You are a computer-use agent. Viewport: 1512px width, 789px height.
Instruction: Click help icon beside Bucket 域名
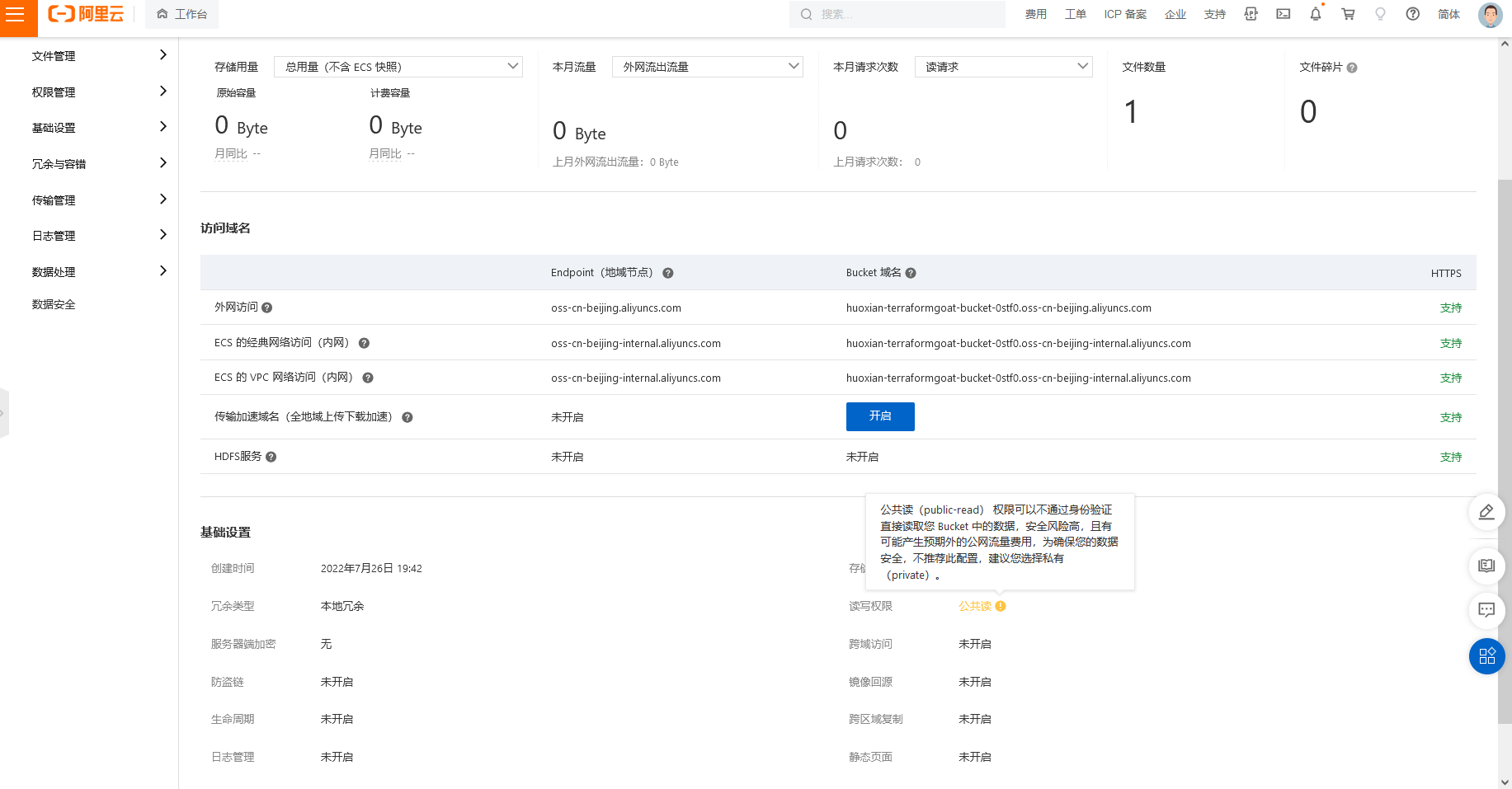[x=911, y=273]
